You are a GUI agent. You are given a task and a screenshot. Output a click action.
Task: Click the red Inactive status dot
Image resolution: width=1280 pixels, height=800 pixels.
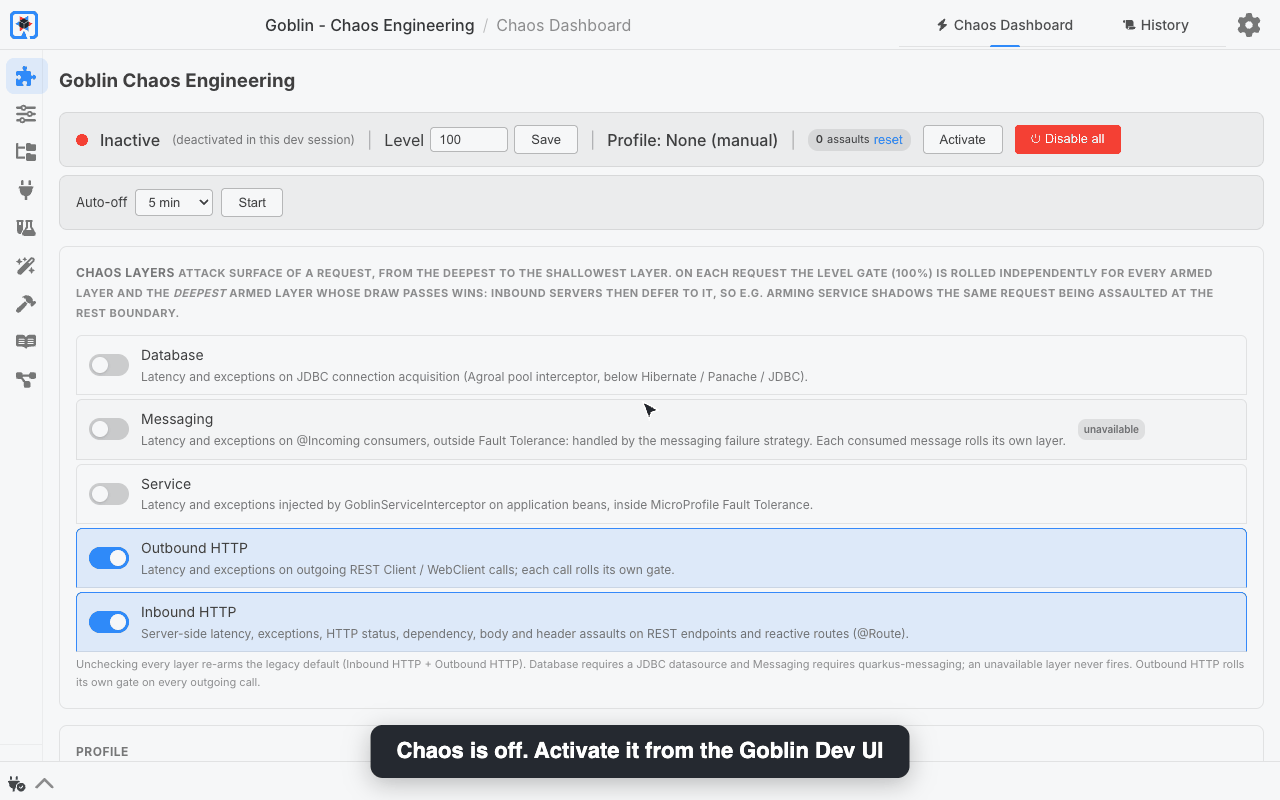(82, 140)
